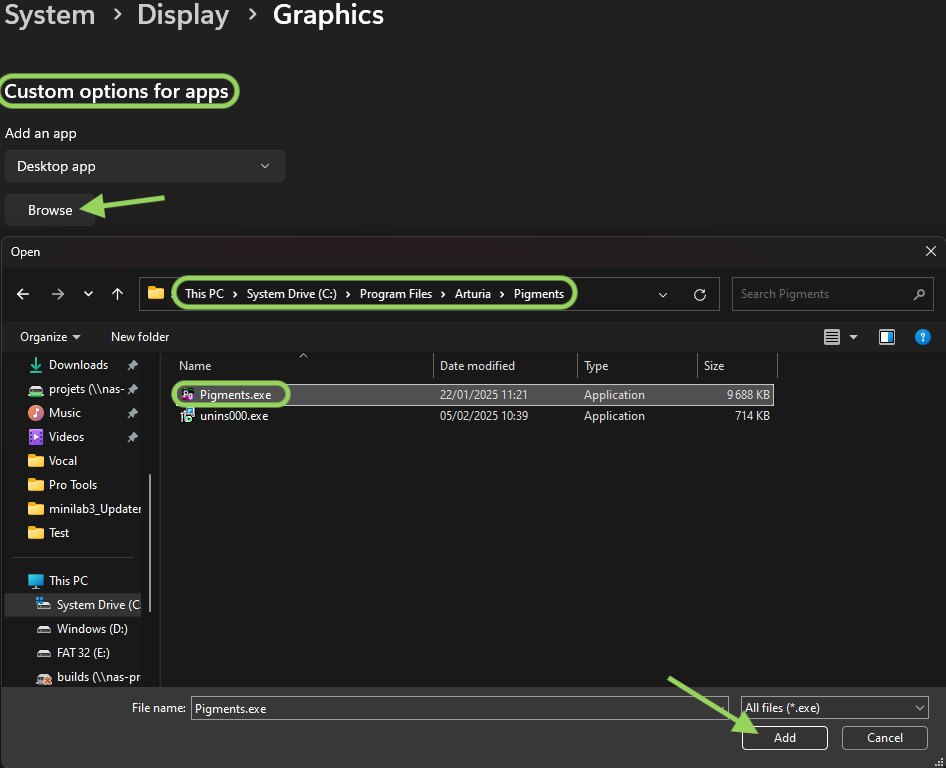Create a New folder
Viewport: 946px width, 768px height.
tap(140, 337)
